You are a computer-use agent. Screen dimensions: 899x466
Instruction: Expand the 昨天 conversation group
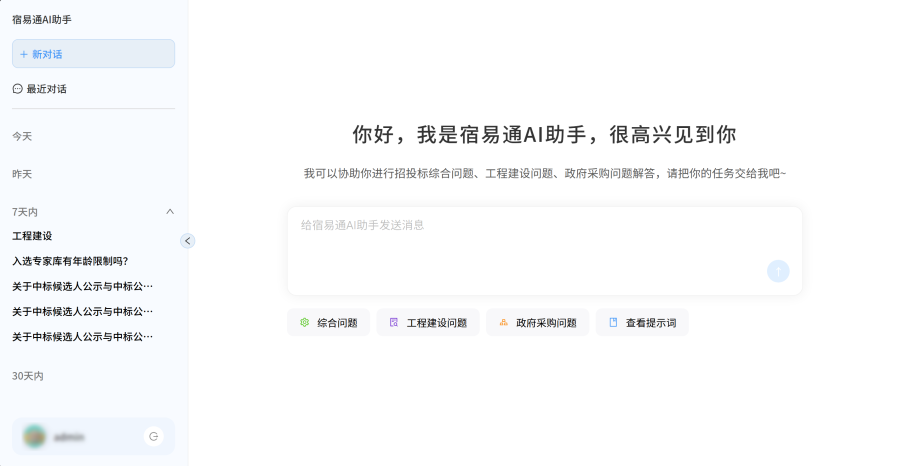tap(22, 174)
